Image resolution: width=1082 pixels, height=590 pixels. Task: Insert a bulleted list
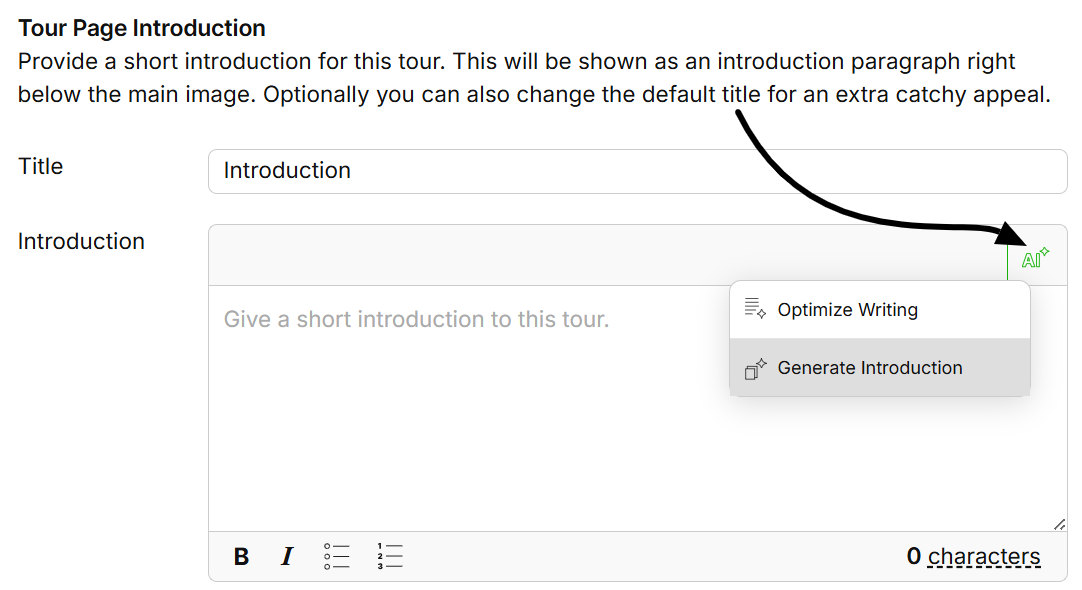[x=337, y=557]
